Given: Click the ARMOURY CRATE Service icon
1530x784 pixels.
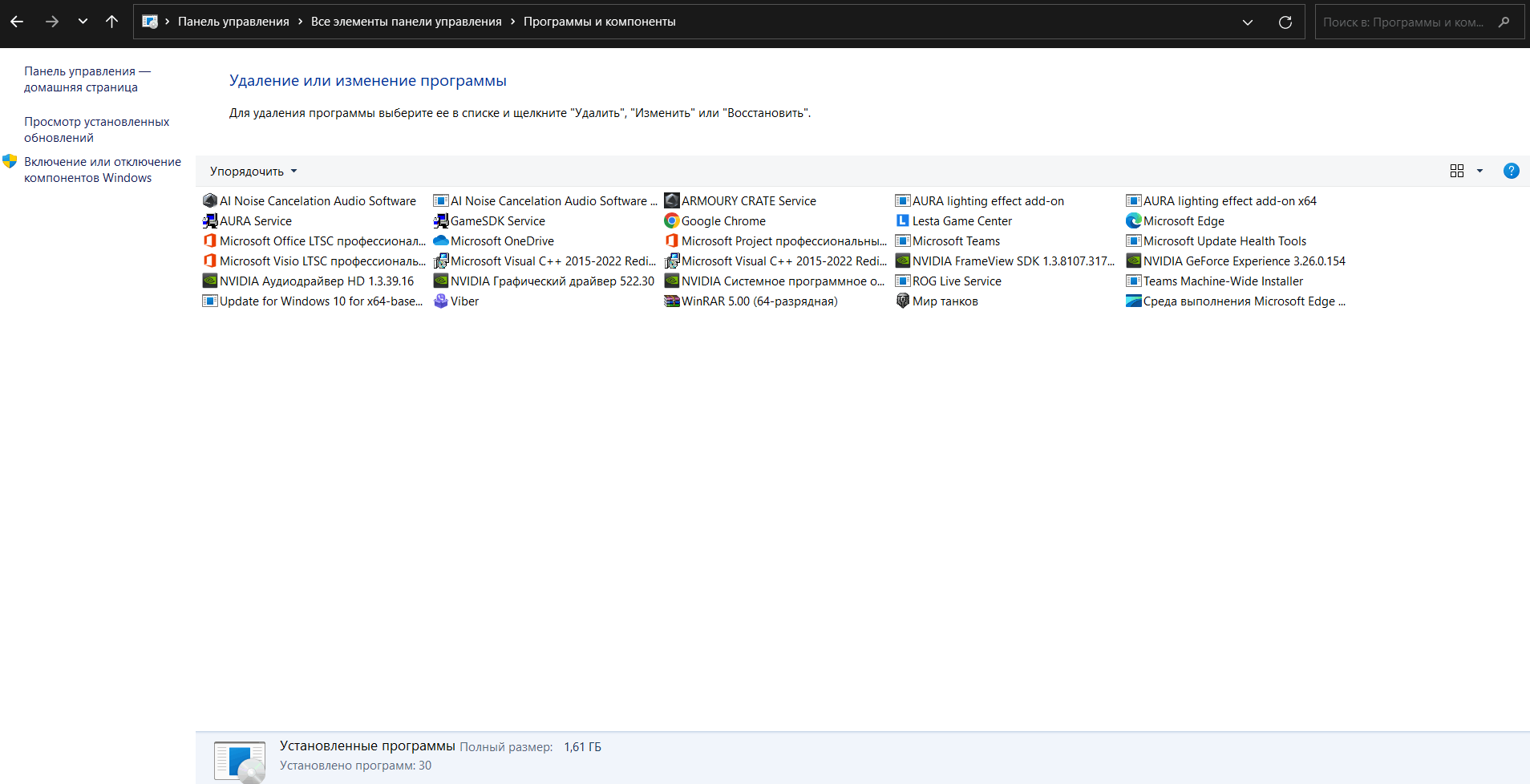Looking at the screenshot, I should 672,201.
